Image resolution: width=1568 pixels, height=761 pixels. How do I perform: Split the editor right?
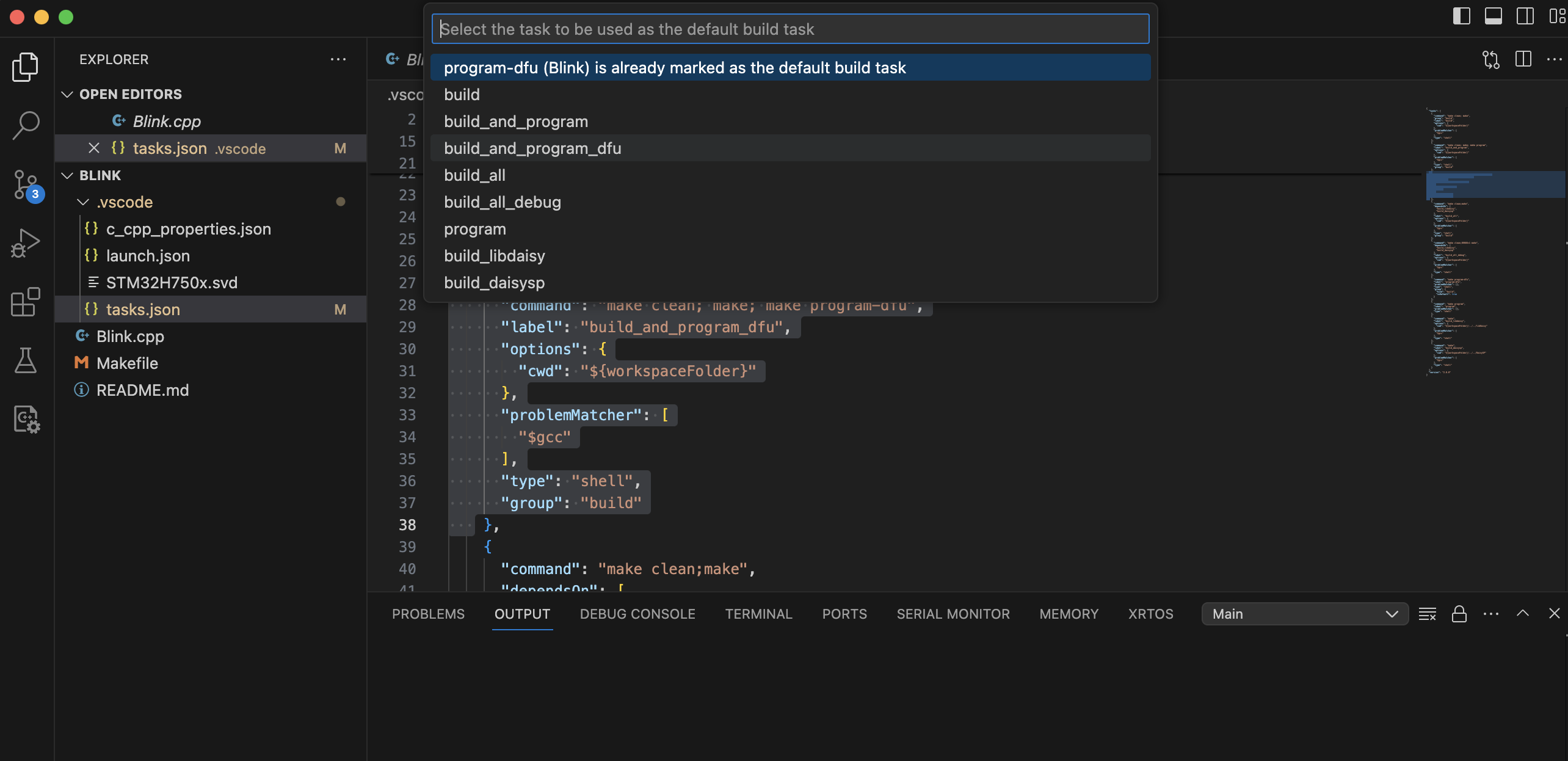[x=1523, y=59]
